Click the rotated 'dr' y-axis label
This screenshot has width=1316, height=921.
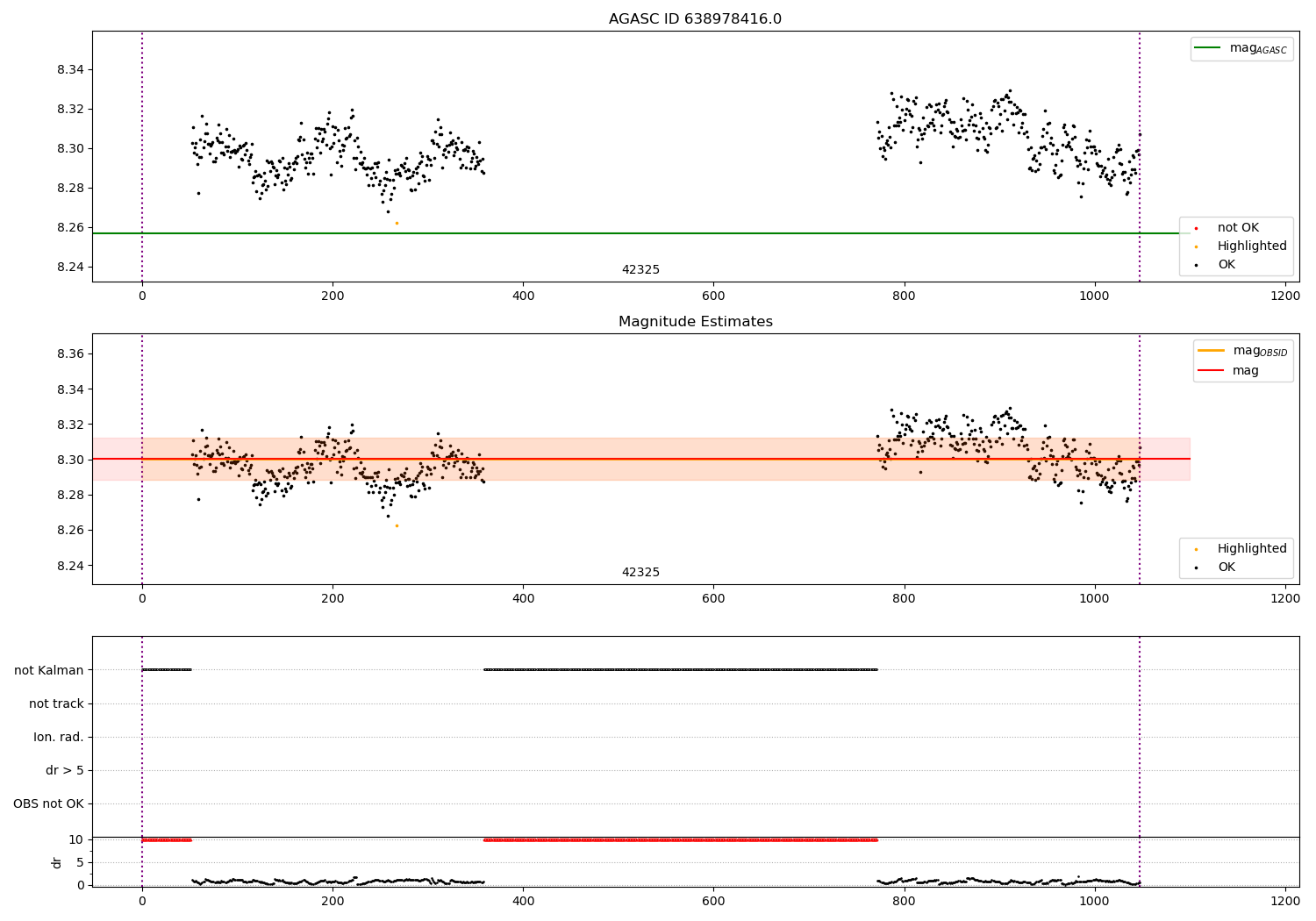tap(57, 862)
